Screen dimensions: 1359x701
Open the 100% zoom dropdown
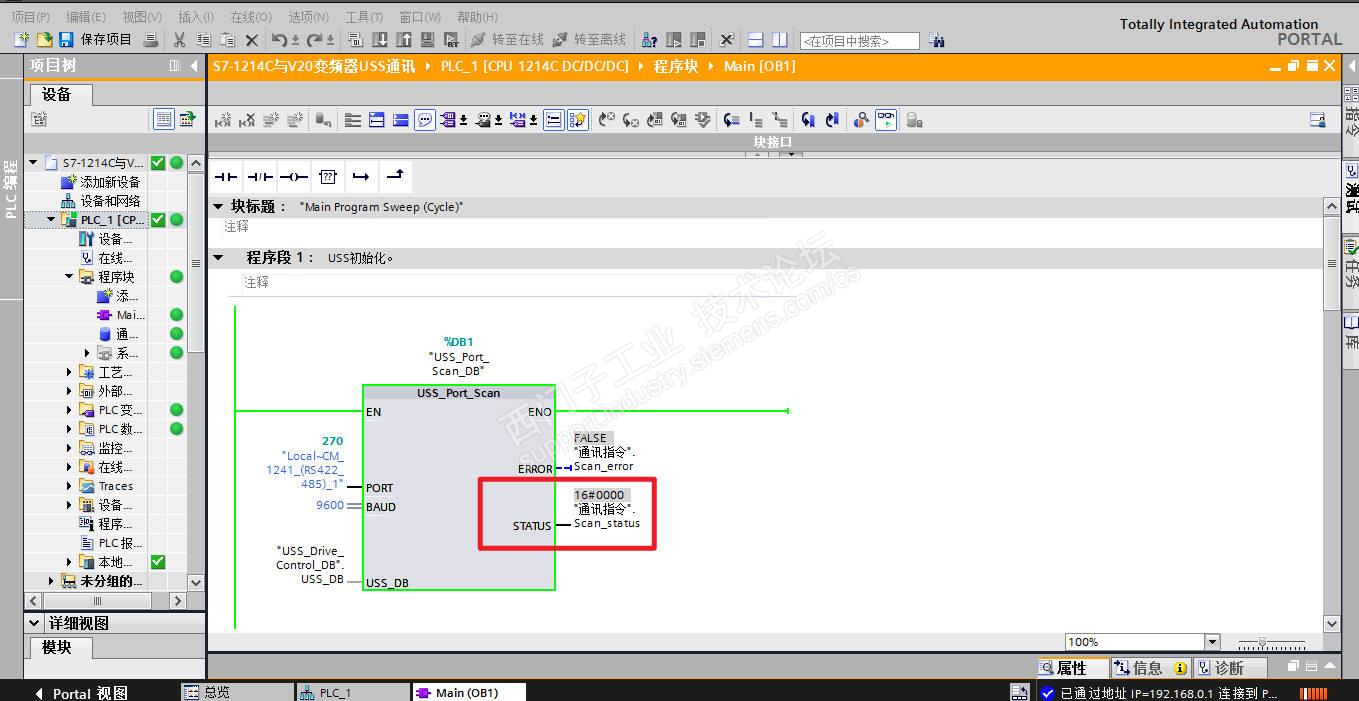pyautogui.click(x=1213, y=642)
